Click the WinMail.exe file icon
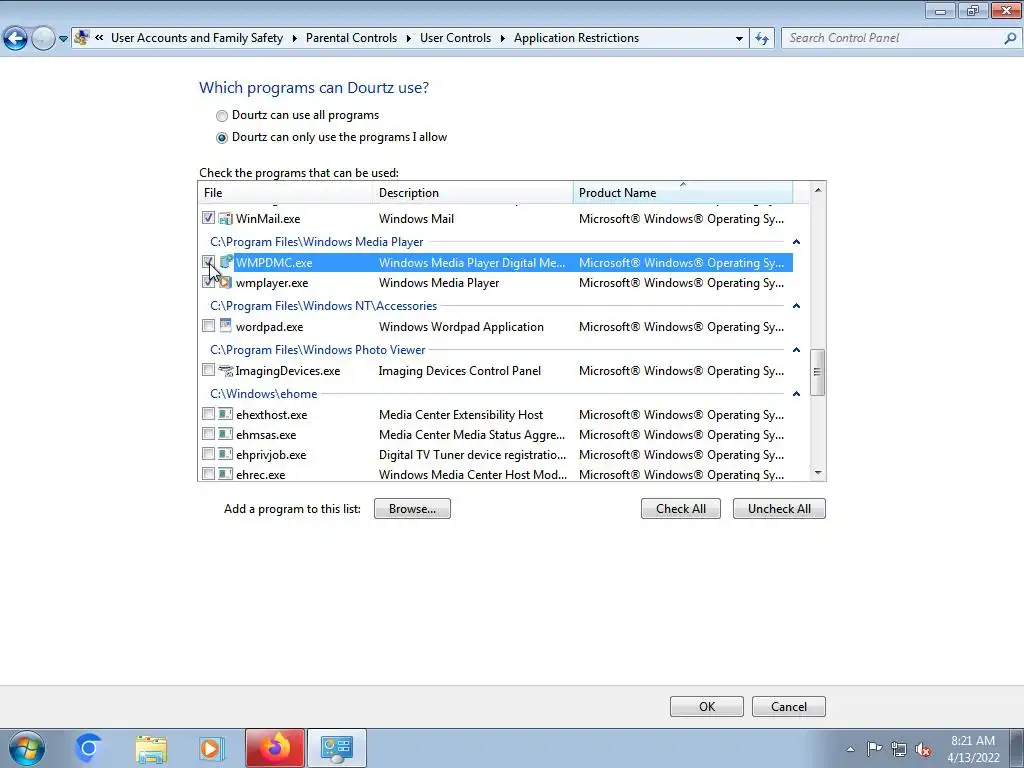Viewport: 1024px width, 768px height. [225, 219]
